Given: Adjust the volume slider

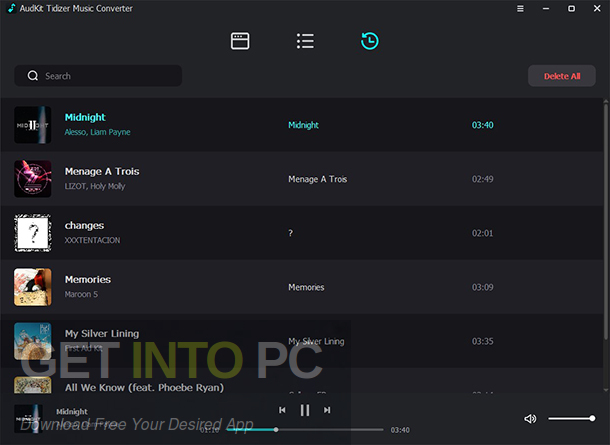Looking at the screenshot, I should (571, 419).
